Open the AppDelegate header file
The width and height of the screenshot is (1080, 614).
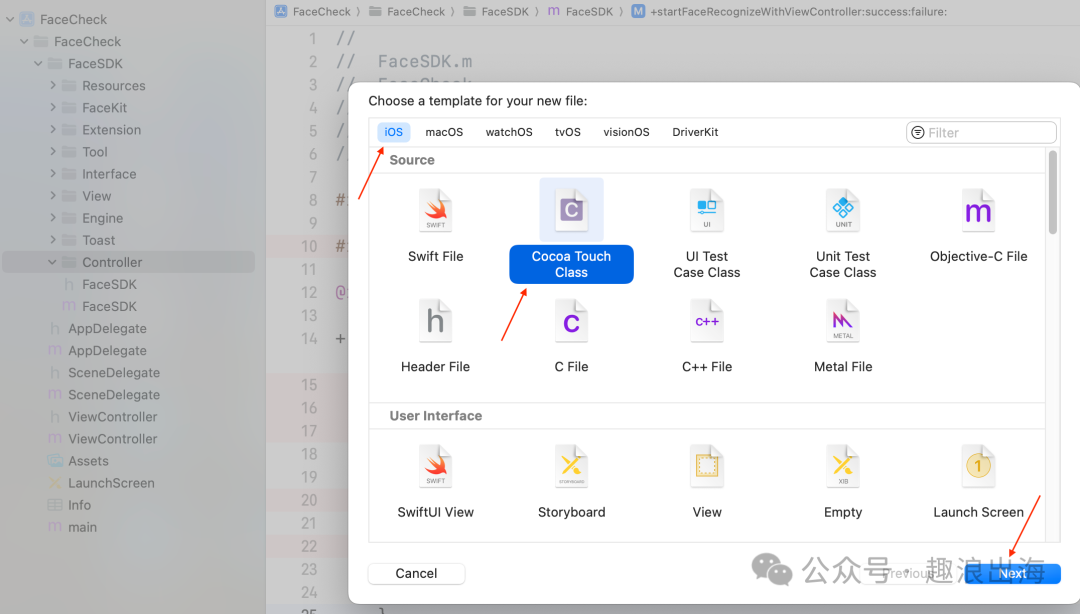click(97, 329)
